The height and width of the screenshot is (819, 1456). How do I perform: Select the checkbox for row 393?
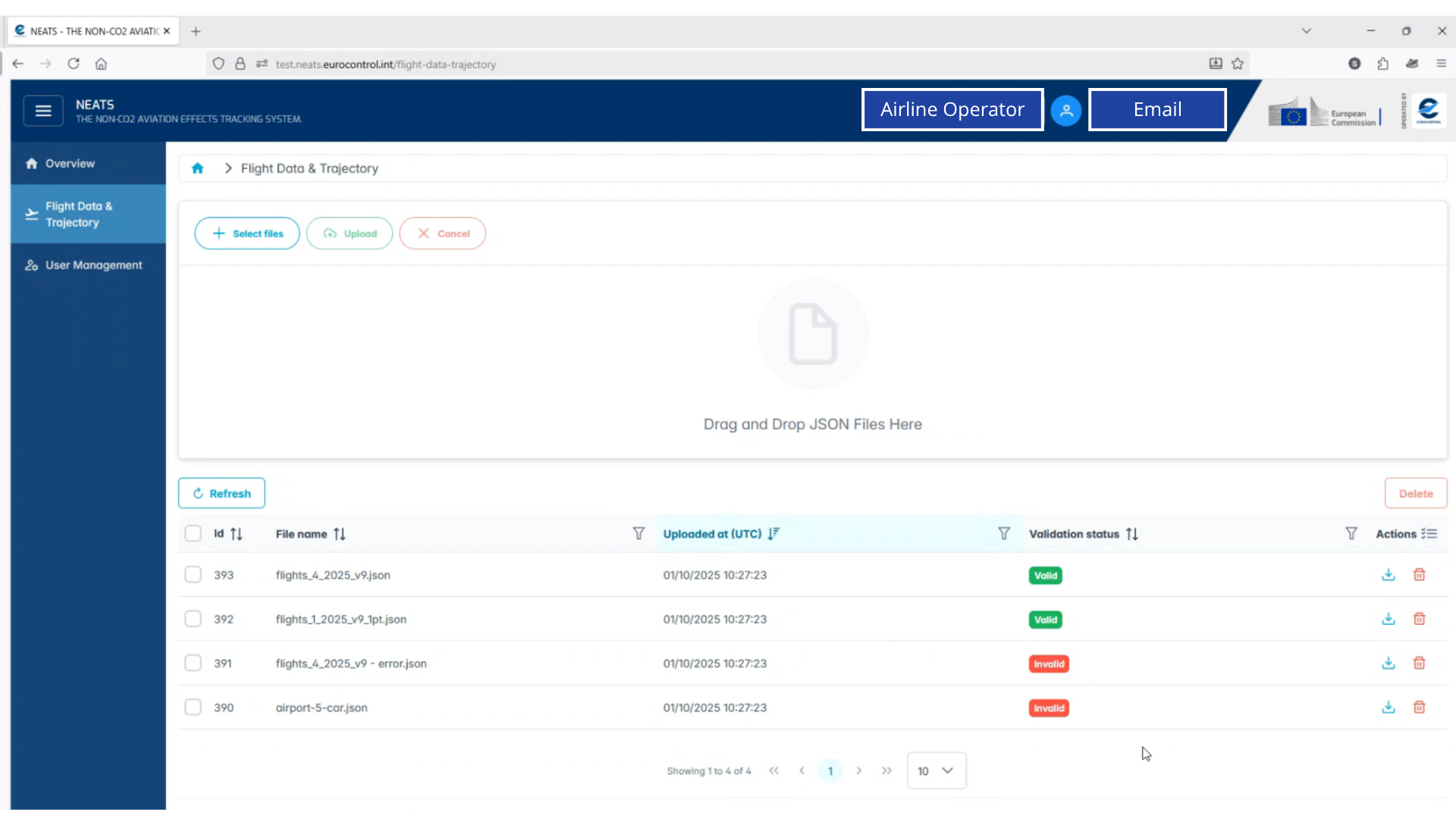pos(193,575)
